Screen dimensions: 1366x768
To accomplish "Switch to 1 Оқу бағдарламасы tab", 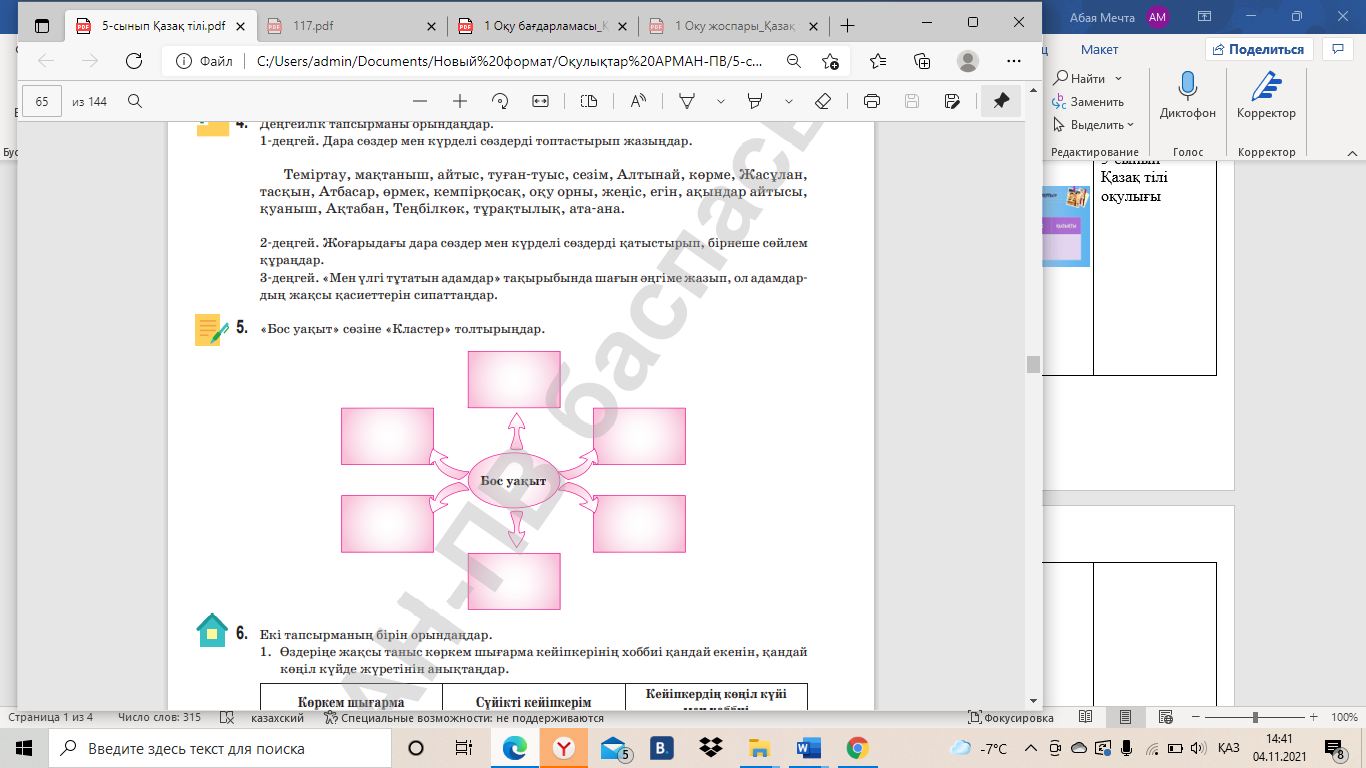I will tap(547, 25).
